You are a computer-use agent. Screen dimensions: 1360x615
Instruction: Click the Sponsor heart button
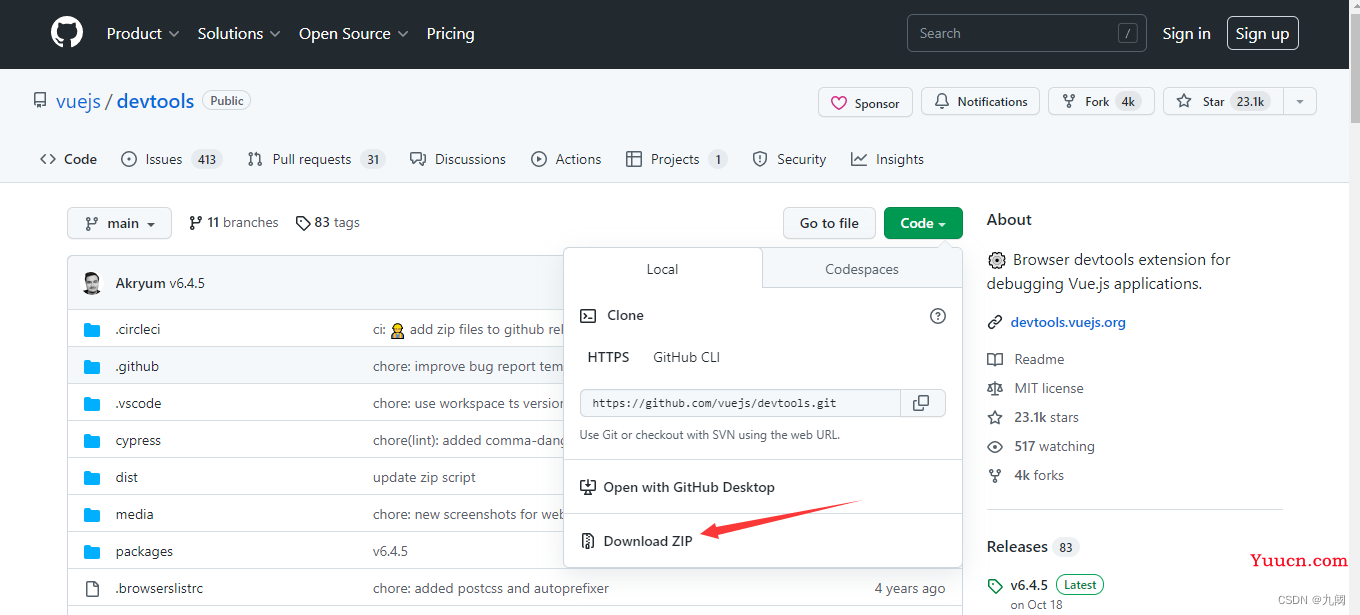(865, 103)
